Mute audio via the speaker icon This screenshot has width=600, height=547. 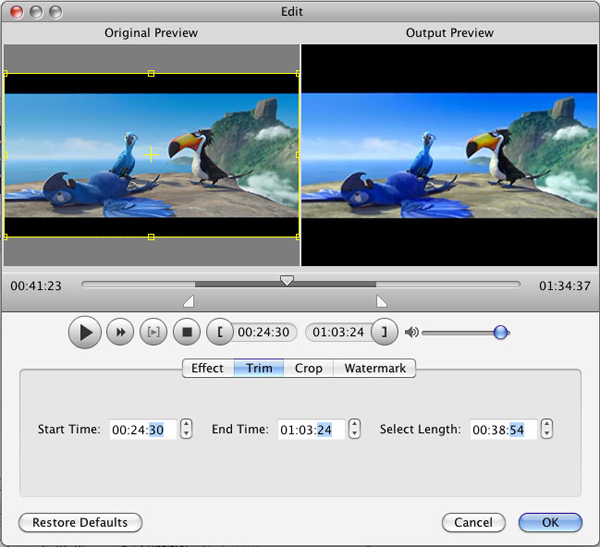(x=412, y=332)
